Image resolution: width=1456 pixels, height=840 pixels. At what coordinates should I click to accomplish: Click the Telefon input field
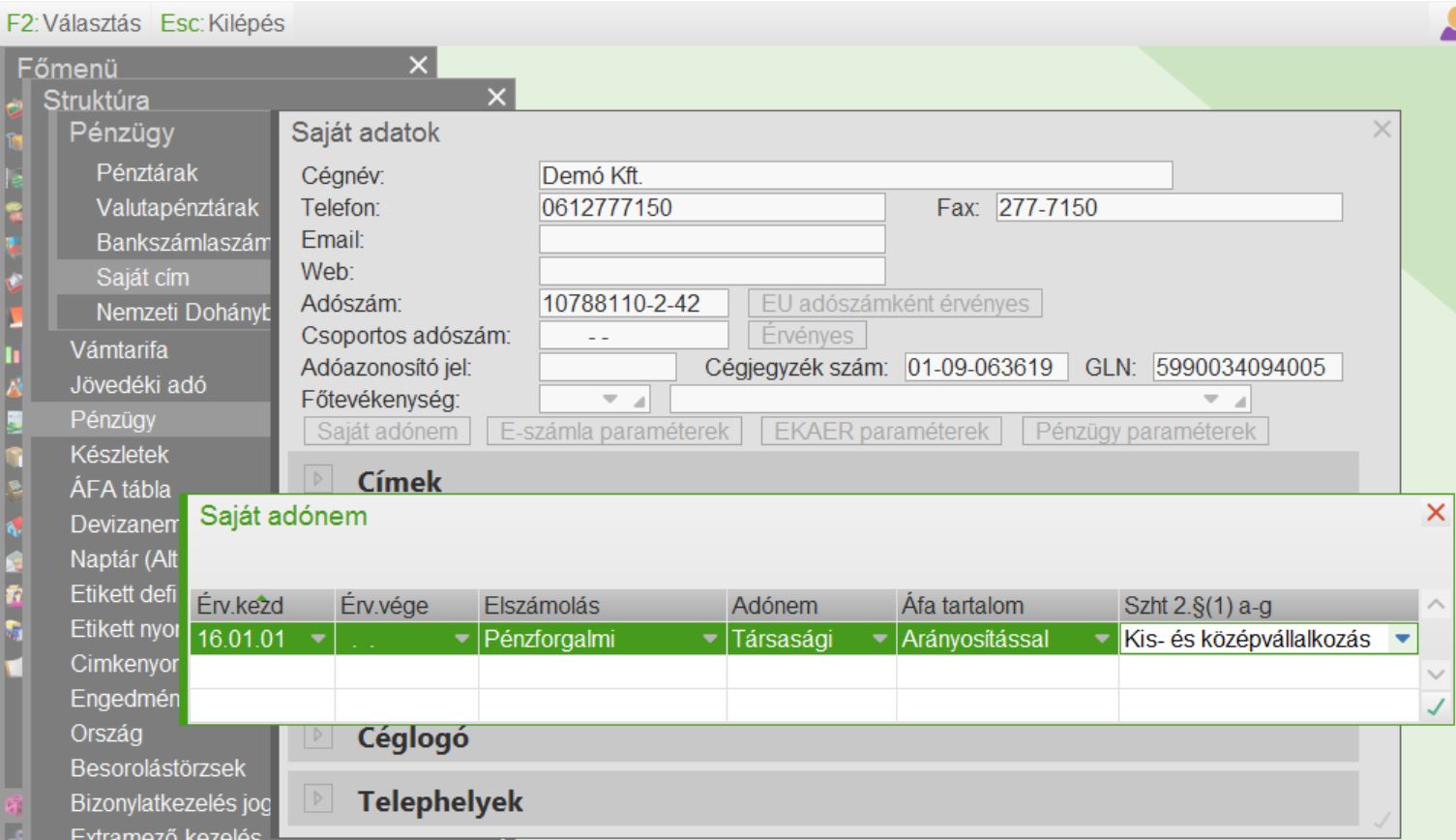point(712,207)
